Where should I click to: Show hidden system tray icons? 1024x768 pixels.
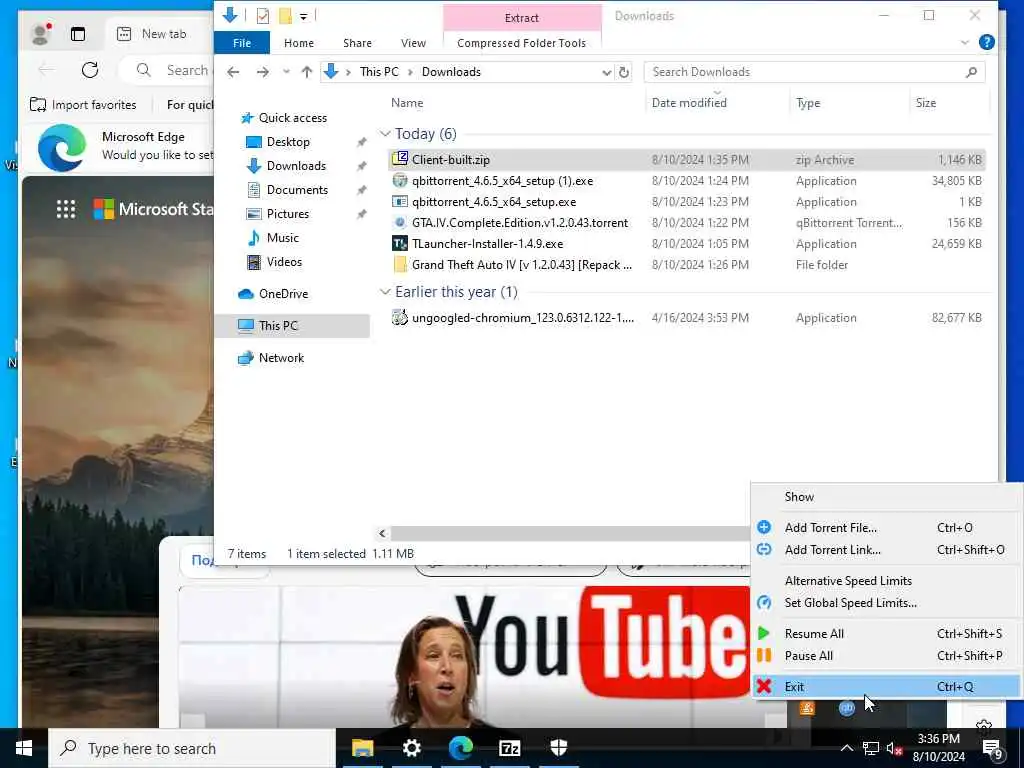pyautogui.click(x=846, y=748)
